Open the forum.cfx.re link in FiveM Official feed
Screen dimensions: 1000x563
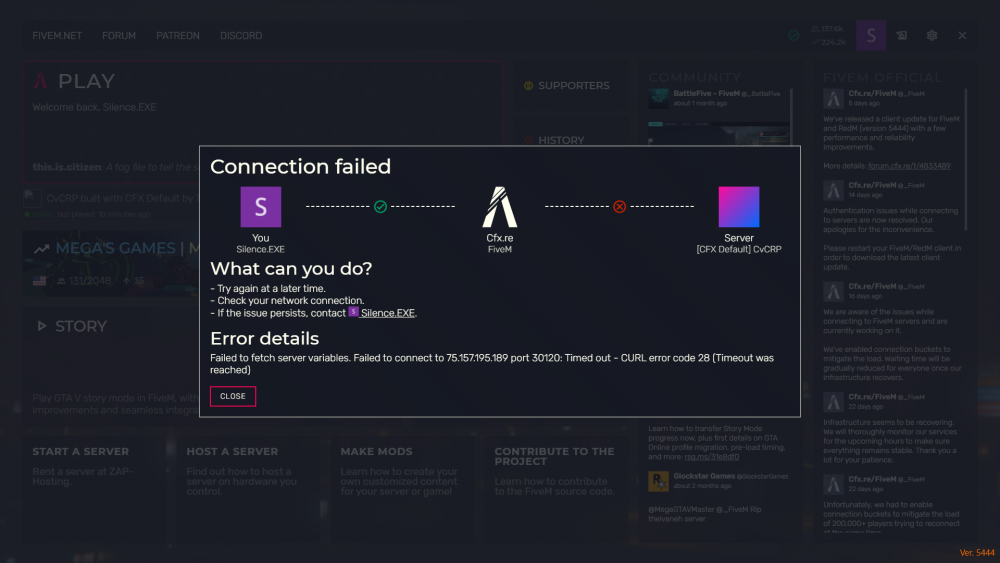pos(909,166)
